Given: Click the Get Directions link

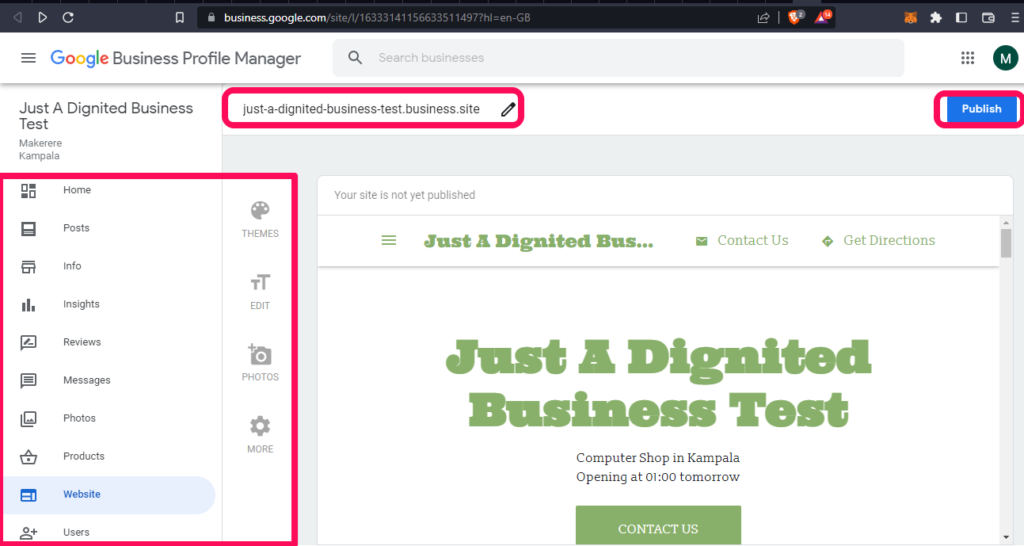Looking at the screenshot, I should pyautogui.click(x=878, y=241).
